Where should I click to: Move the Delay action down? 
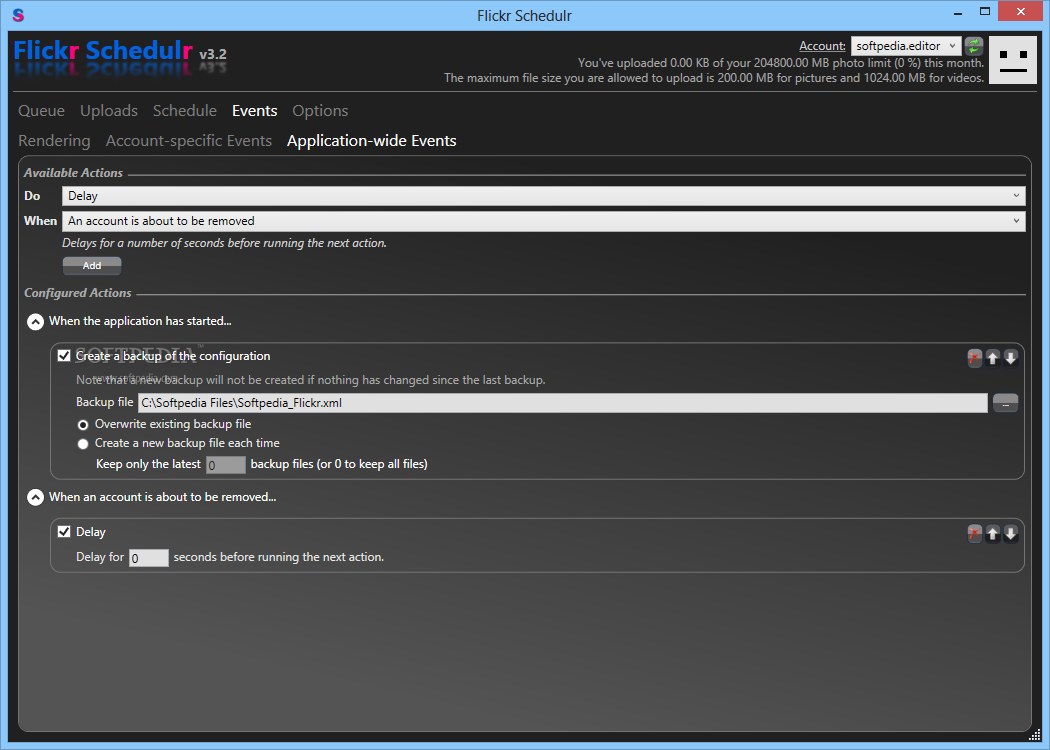pos(1010,534)
